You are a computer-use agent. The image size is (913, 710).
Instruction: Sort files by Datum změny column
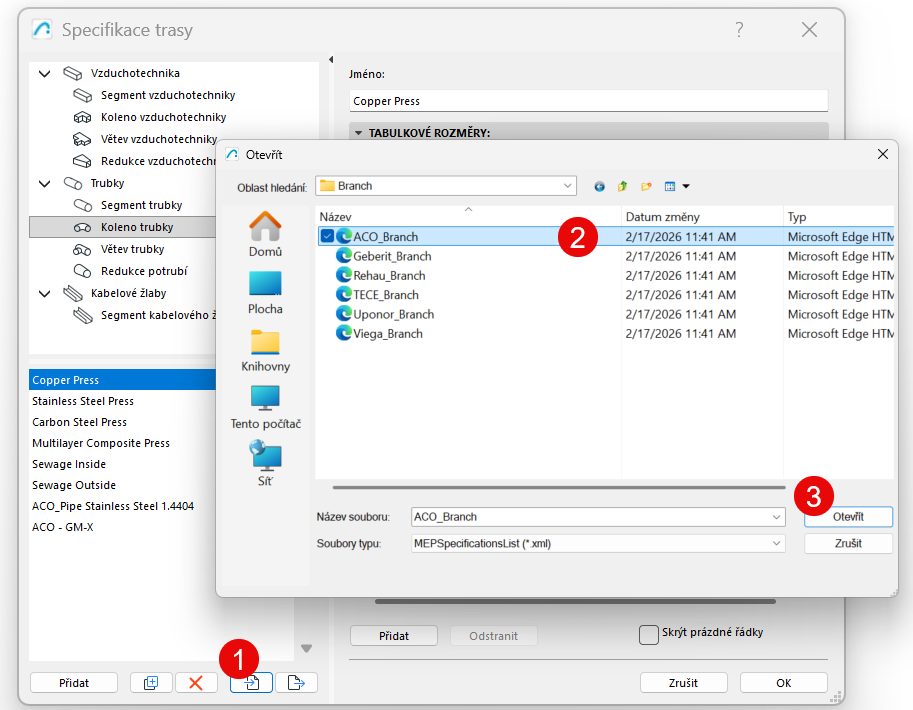point(702,217)
